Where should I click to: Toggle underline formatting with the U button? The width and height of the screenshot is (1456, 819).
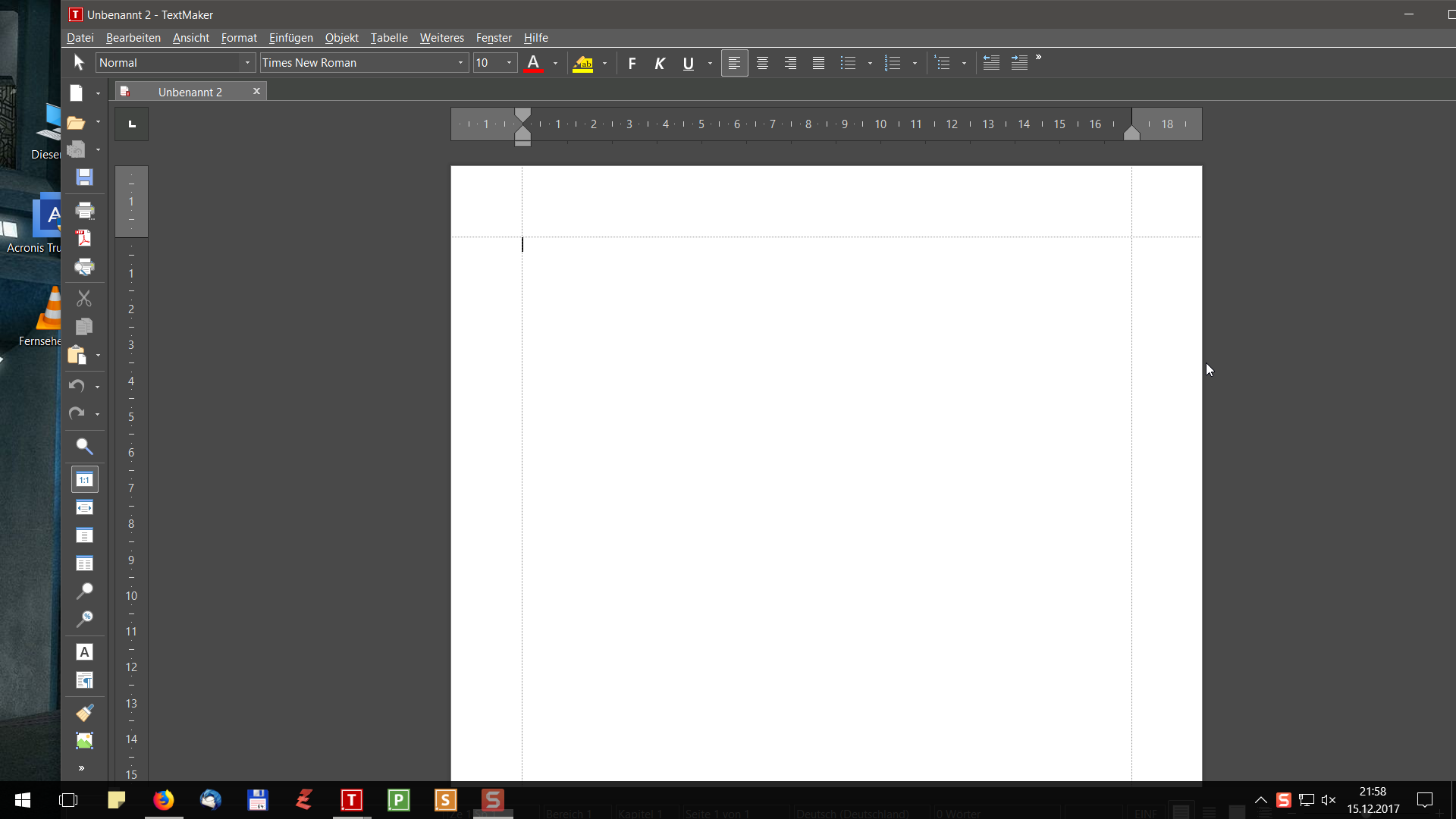[x=688, y=64]
